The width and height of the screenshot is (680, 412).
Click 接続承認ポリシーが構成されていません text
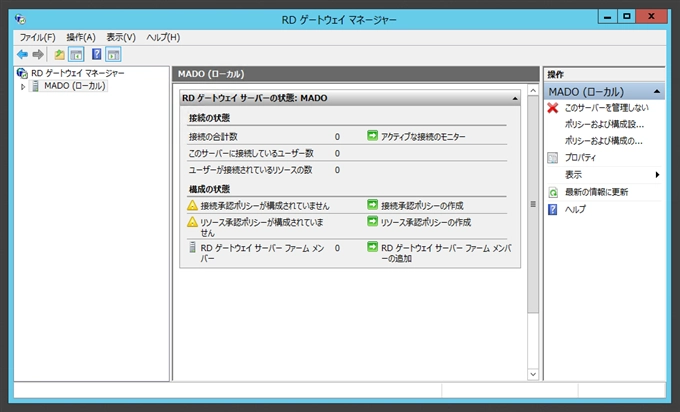pos(265,206)
